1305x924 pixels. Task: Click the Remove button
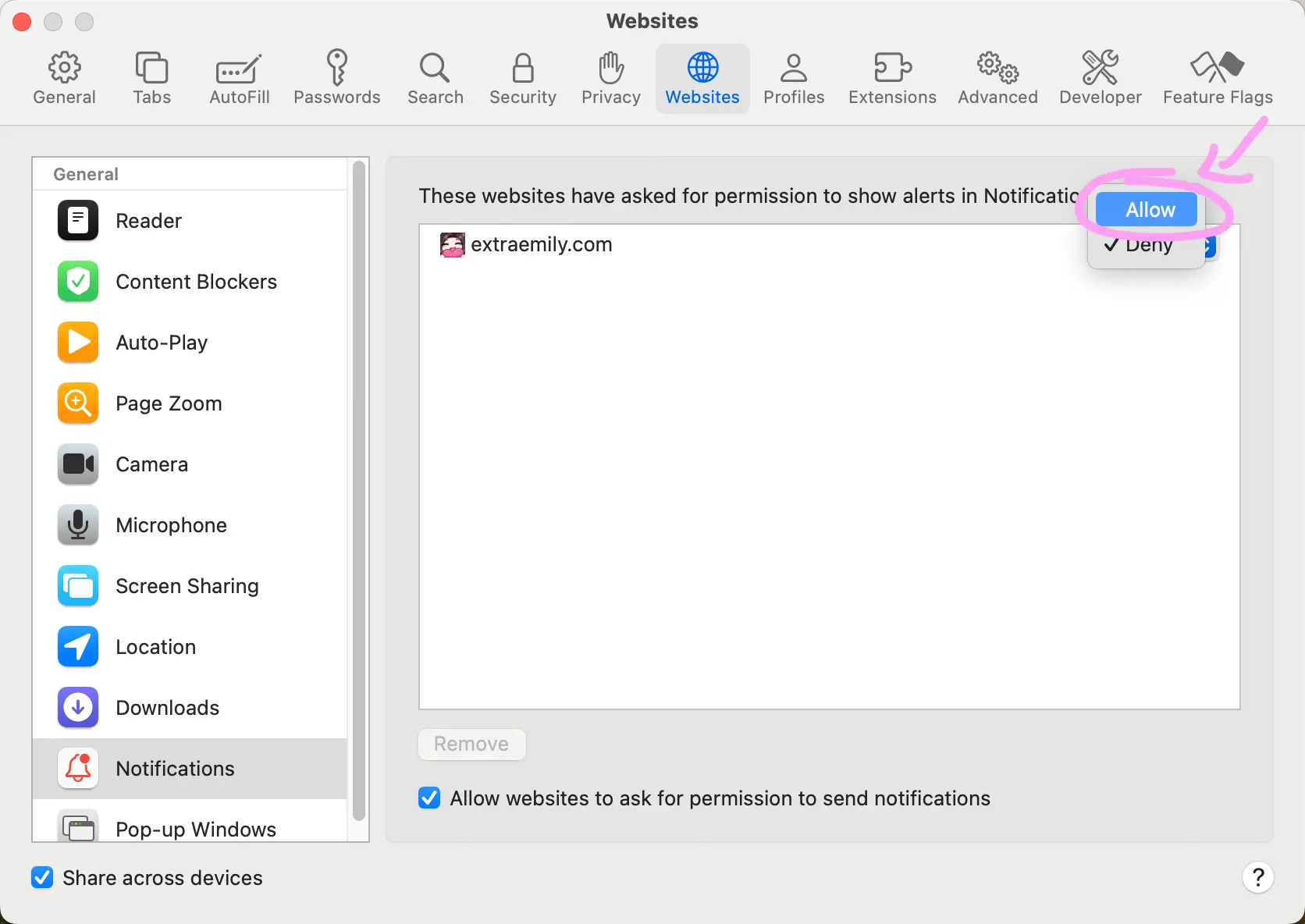pyautogui.click(x=471, y=744)
